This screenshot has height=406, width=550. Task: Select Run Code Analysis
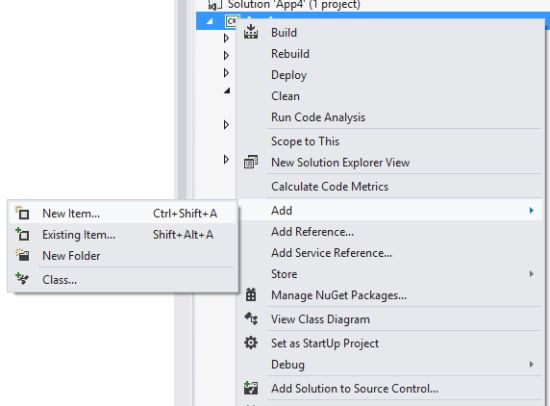tap(390, 117)
